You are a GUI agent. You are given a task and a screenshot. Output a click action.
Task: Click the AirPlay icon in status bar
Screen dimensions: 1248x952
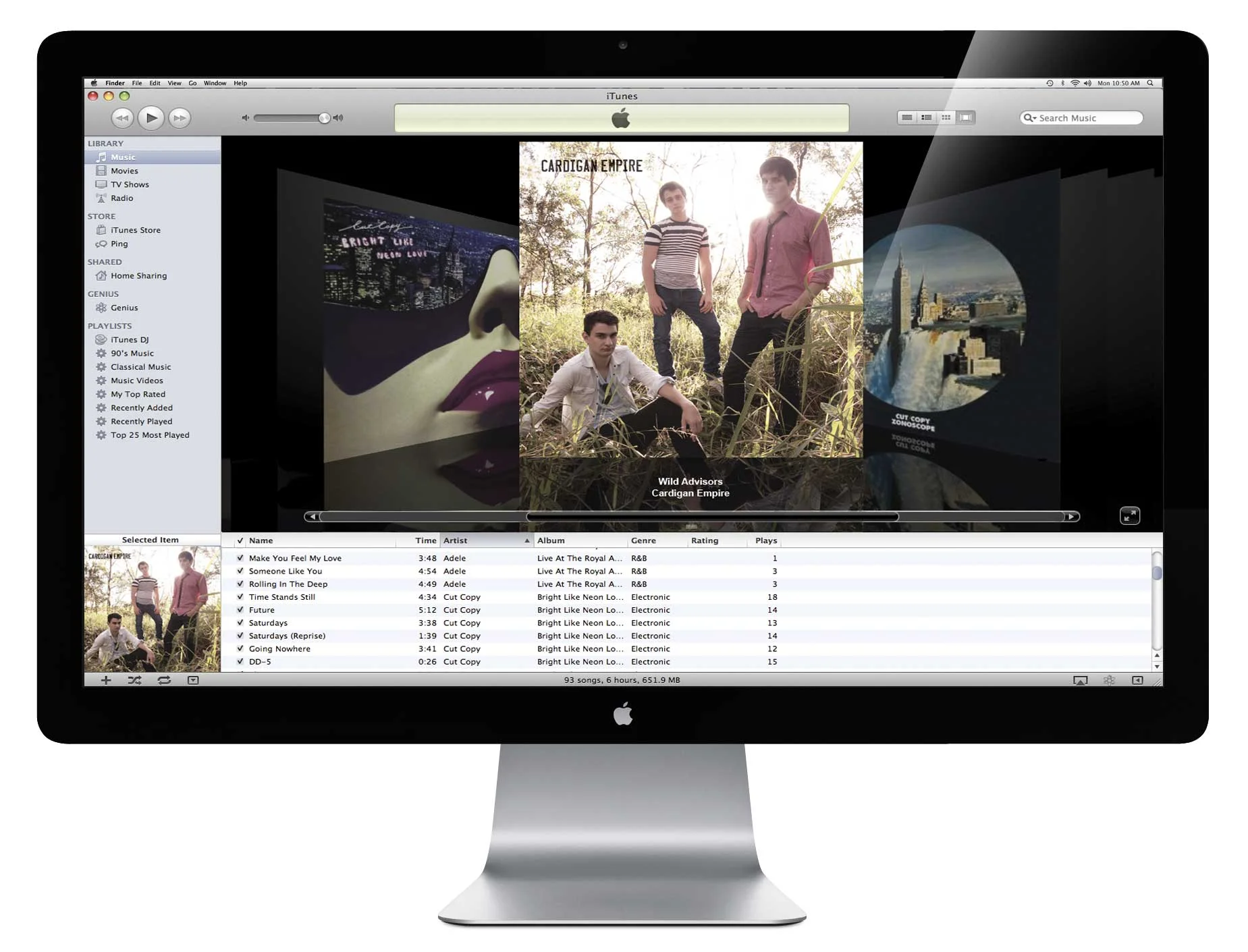1080,680
